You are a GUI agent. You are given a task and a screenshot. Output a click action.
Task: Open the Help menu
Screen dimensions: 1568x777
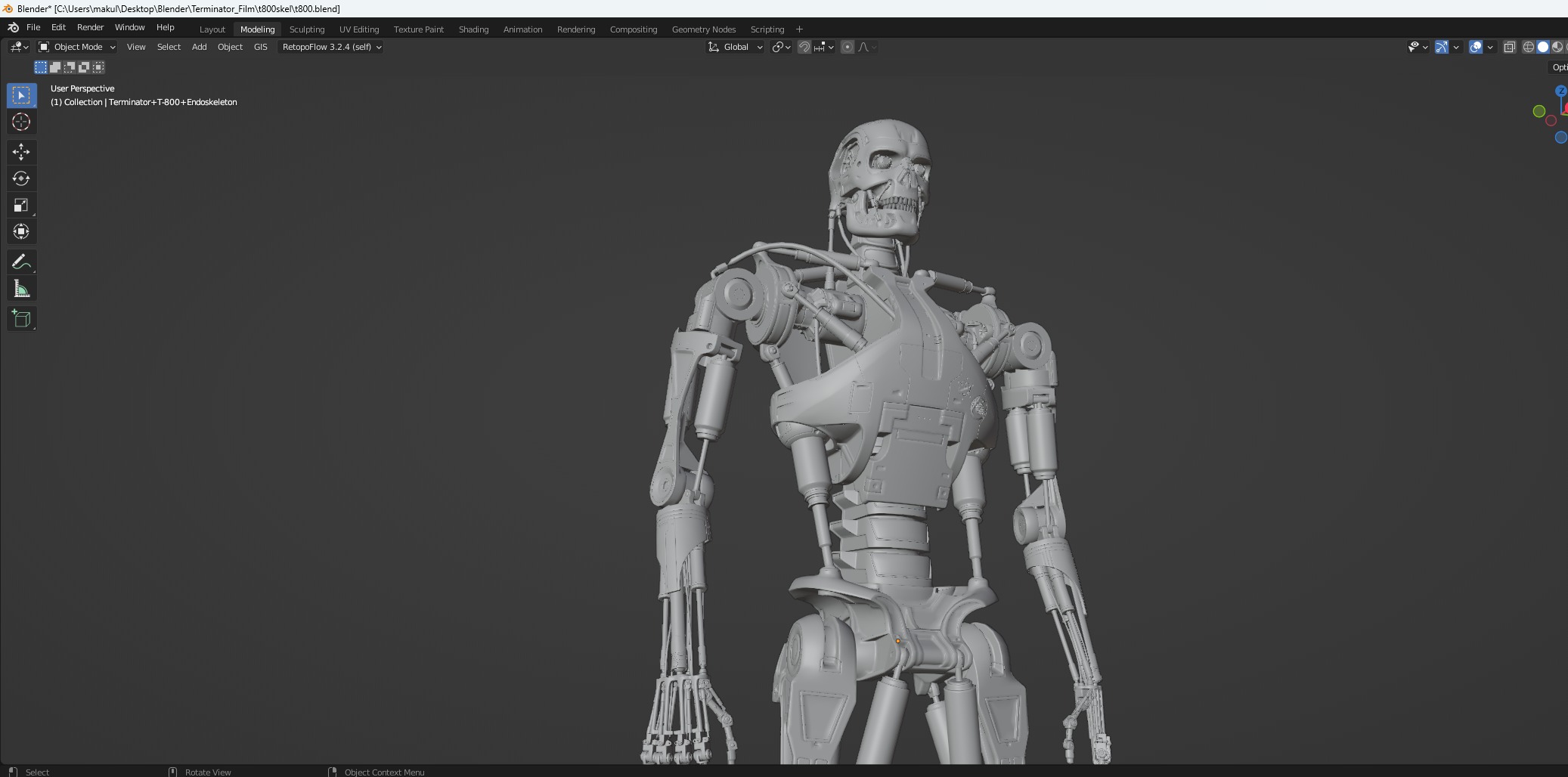(x=165, y=27)
